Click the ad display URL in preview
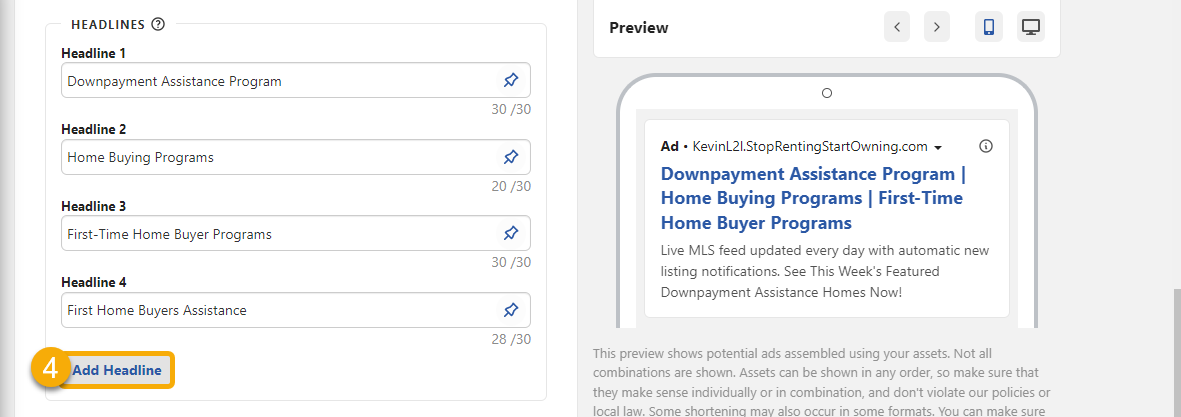Screen dimensions: 1181x417 [810, 146]
